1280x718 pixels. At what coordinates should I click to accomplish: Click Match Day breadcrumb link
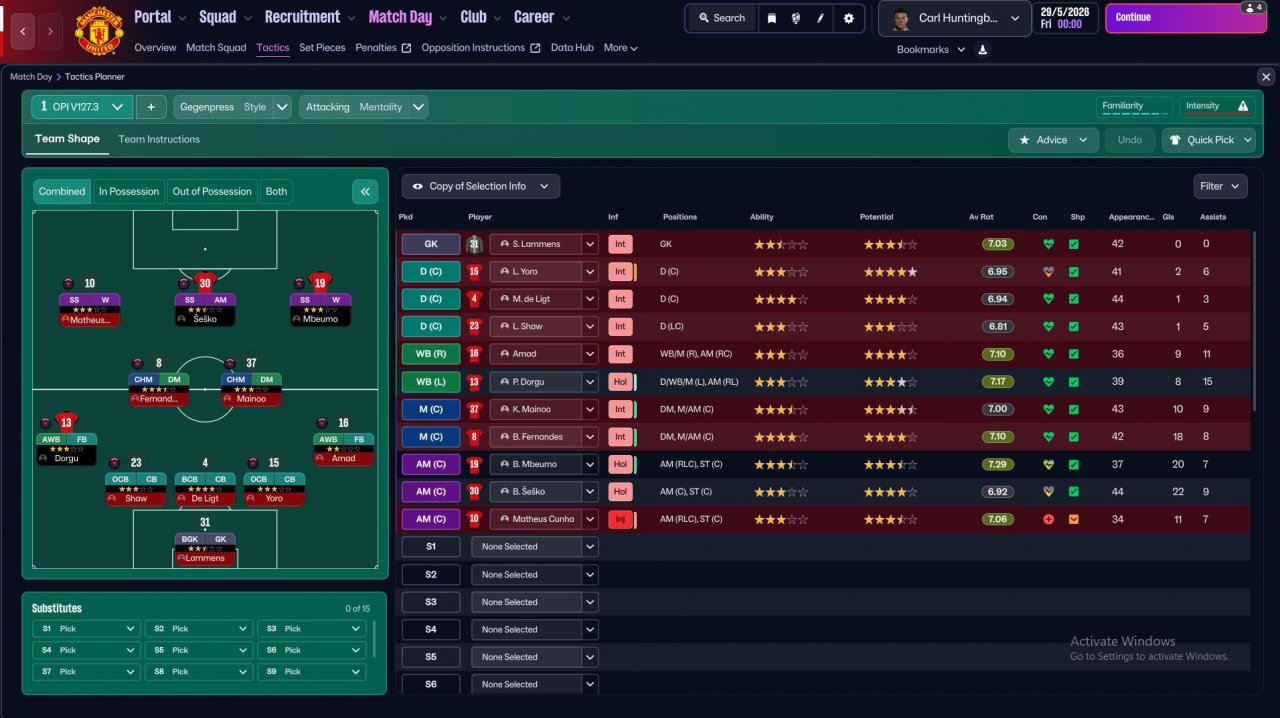click(x=31, y=77)
